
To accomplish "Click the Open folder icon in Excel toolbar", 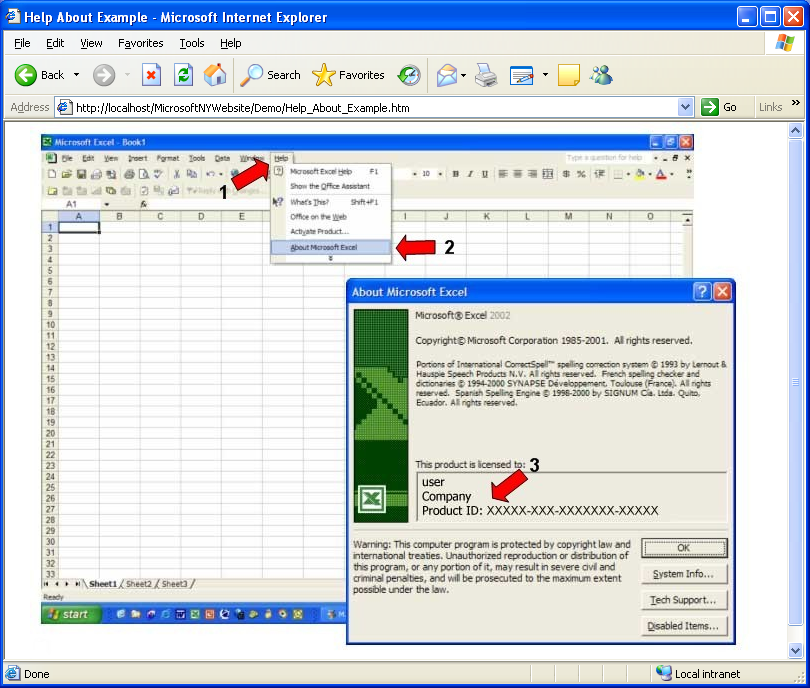I will tap(66, 174).
